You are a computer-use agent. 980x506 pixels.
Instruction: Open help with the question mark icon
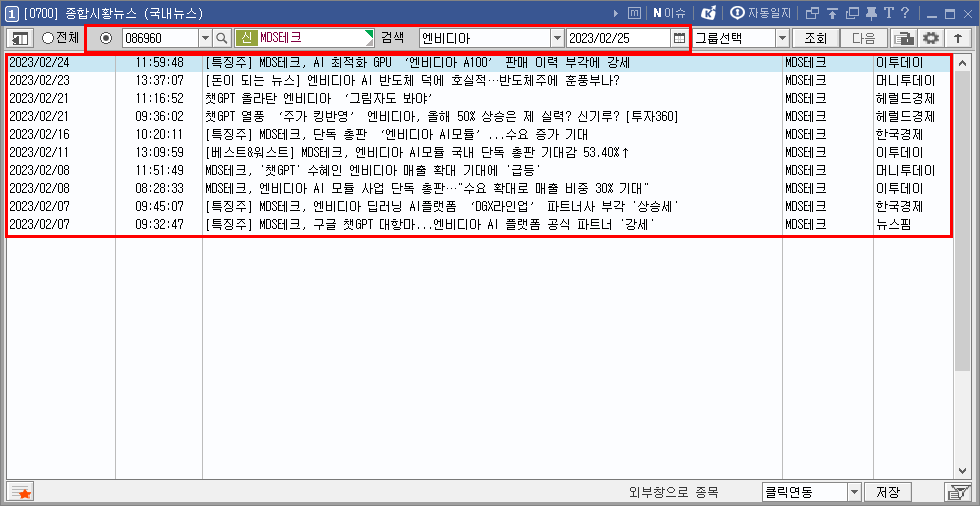(904, 13)
